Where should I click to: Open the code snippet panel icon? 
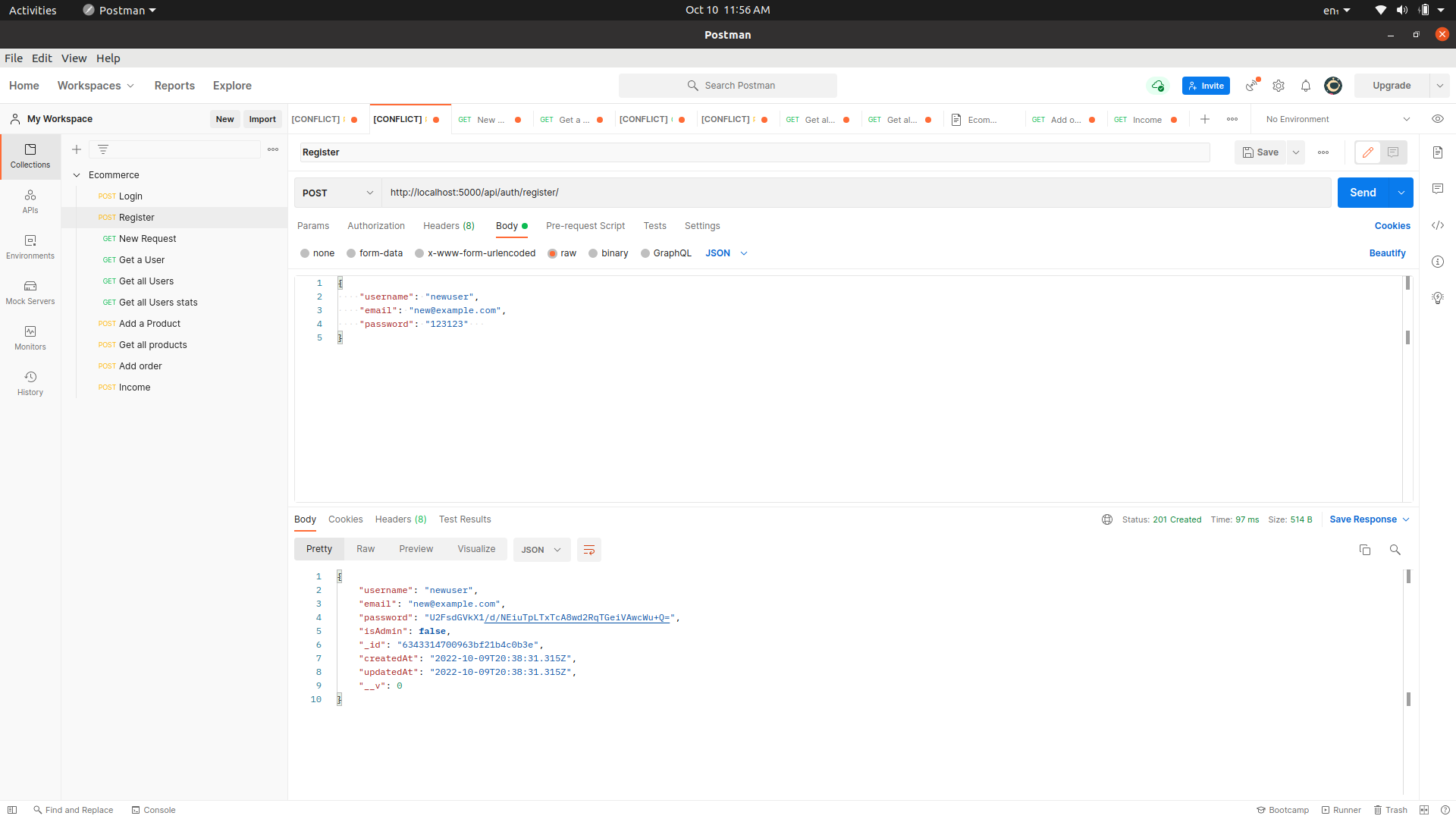1438,225
